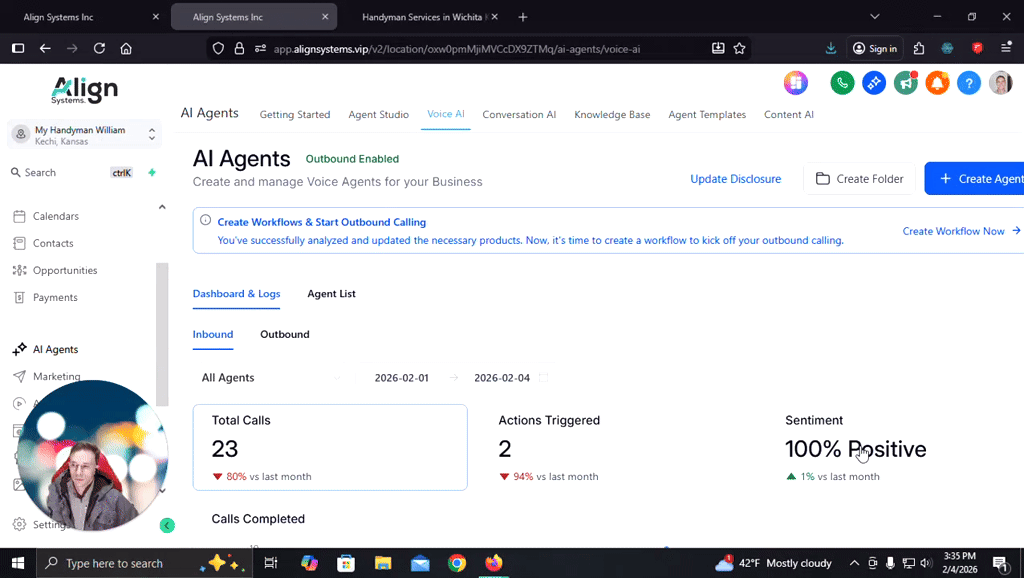Click Update Disclosure link
This screenshot has width=1024, height=578.
(x=735, y=179)
